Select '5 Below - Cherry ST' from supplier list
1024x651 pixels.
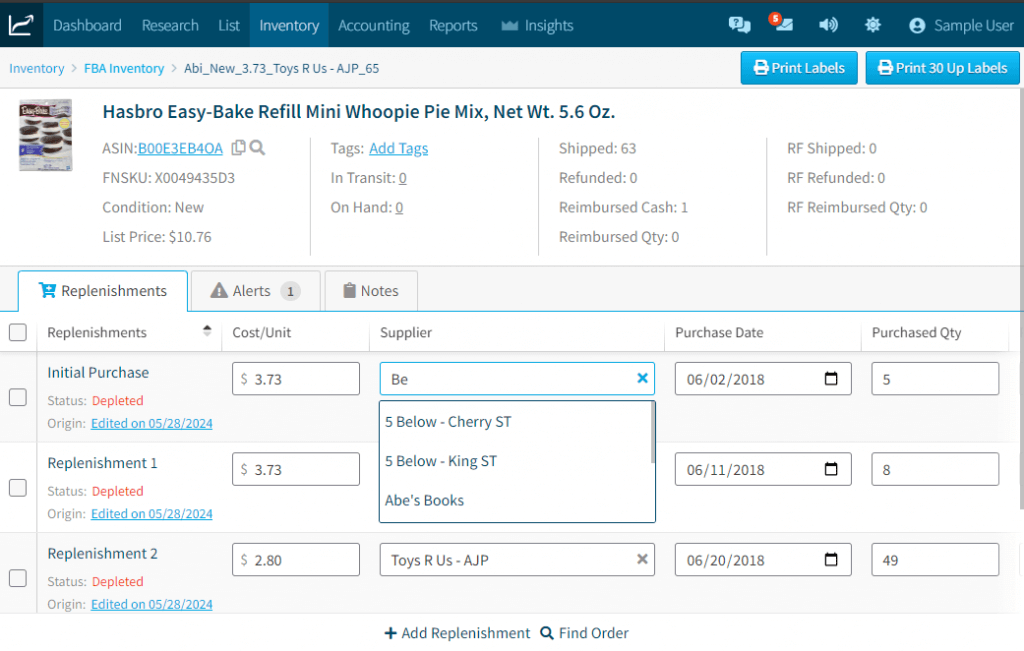[448, 422]
